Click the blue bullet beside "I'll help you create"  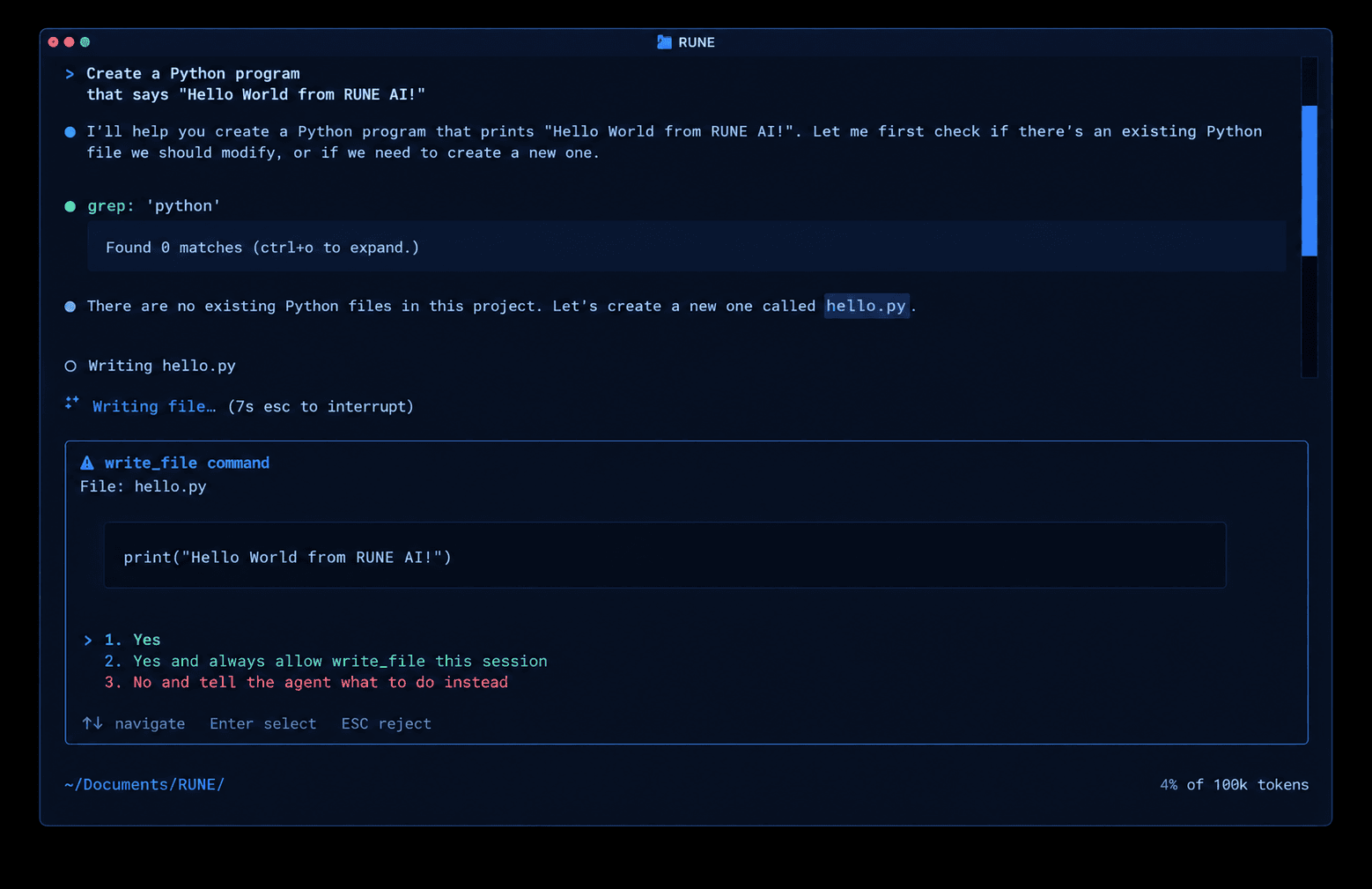click(x=70, y=132)
